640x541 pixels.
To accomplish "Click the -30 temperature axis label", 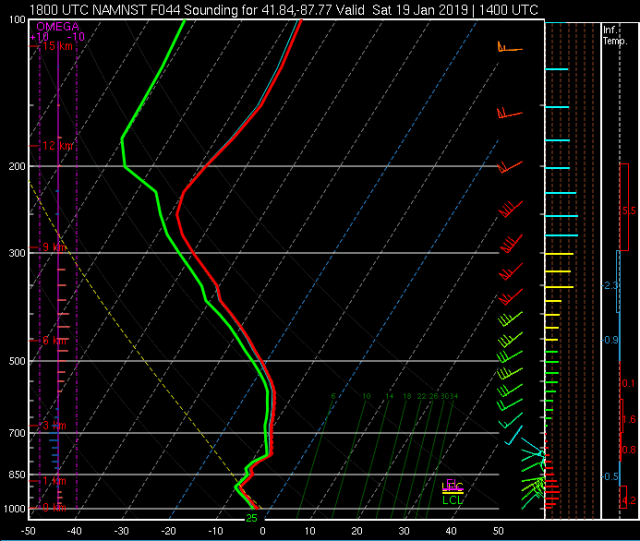I will point(122,530).
